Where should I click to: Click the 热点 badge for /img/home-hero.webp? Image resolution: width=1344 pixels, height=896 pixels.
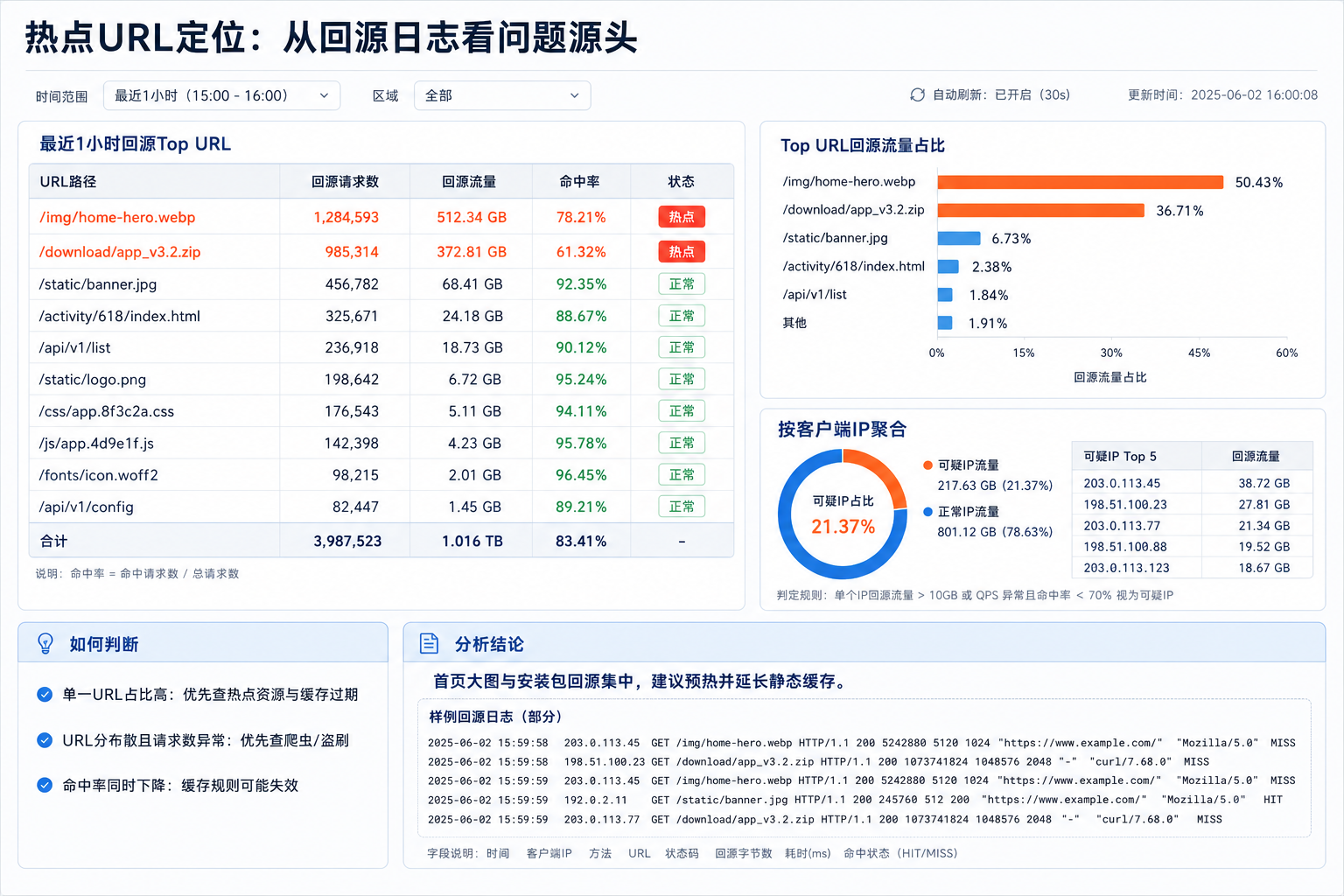pos(682,217)
